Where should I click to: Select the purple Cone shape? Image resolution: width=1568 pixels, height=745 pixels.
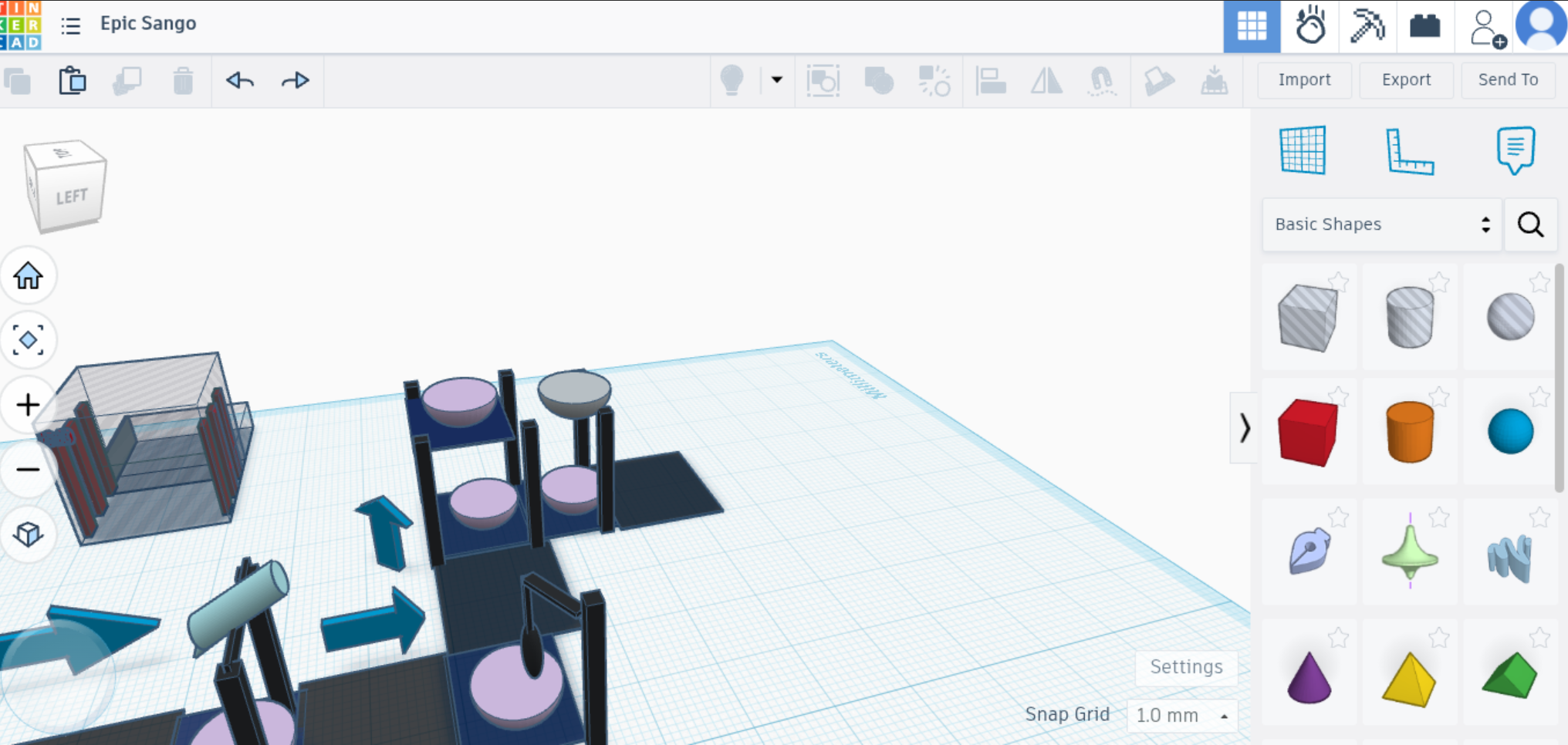tap(1309, 676)
